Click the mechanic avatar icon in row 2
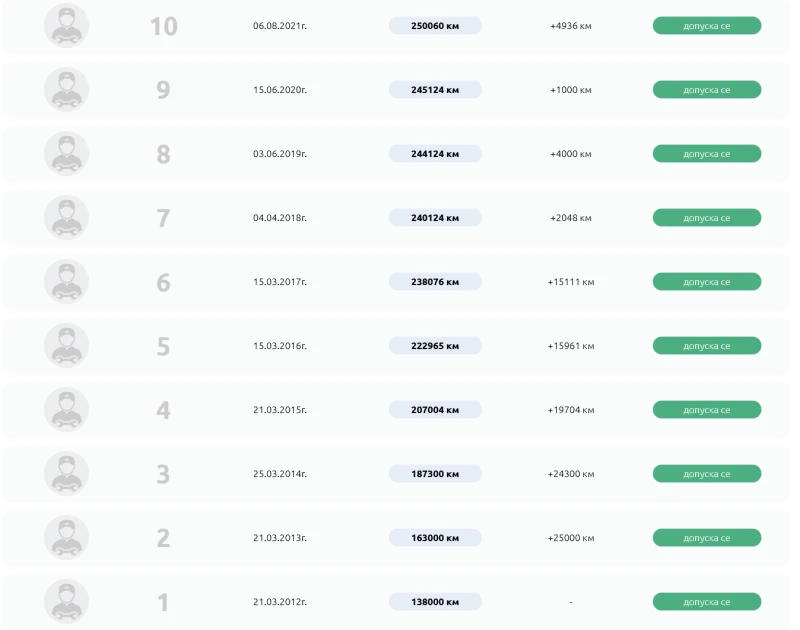Viewport: 800px width, 630px height. pyautogui.click(x=66, y=538)
